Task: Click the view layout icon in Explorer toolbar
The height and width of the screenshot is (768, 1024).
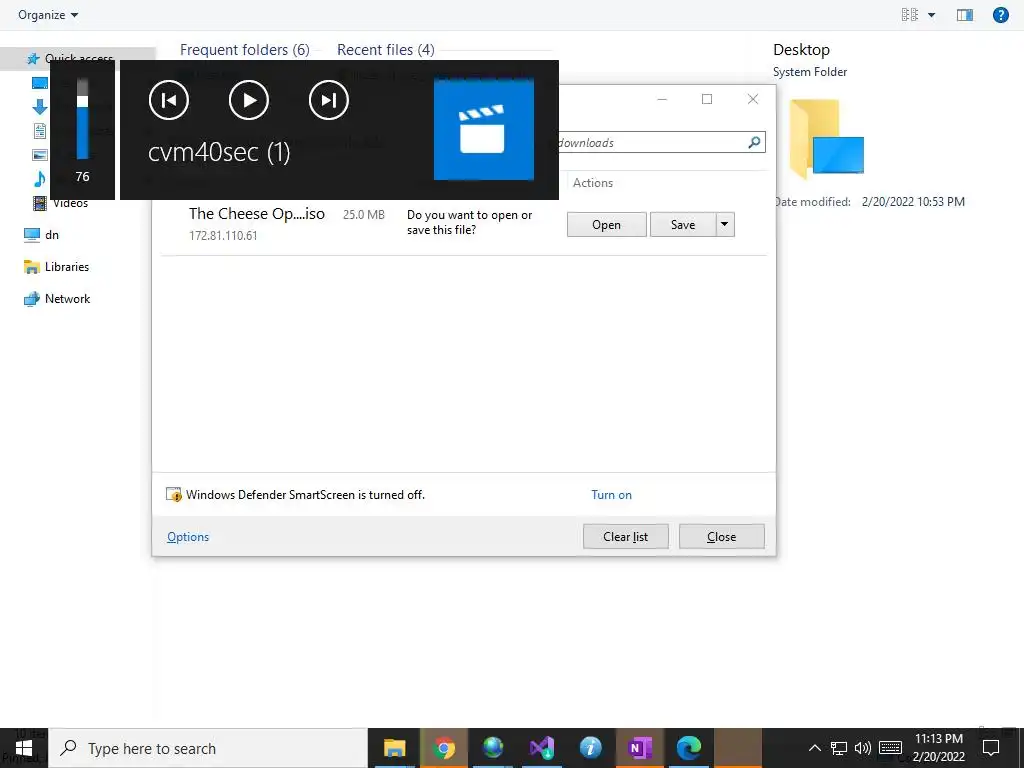Action: pos(910,15)
